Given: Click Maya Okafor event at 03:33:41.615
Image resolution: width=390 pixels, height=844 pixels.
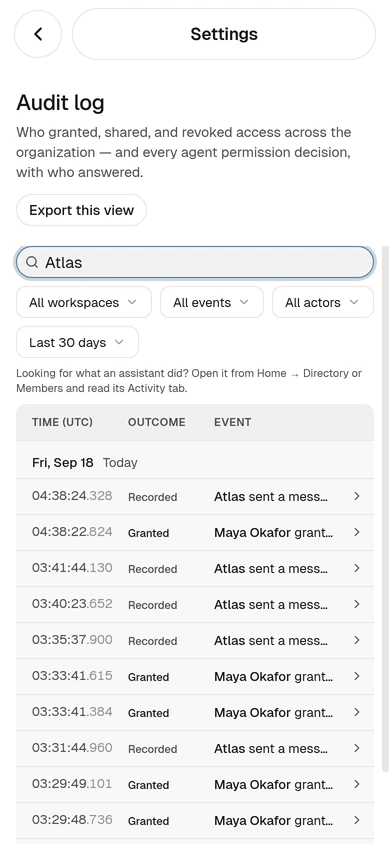Looking at the screenshot, I should [273, 677].
